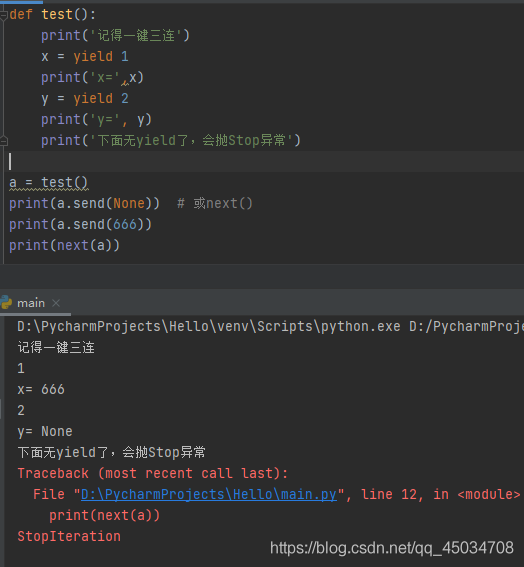Click 'line 12, in <module>' text

coord(441,494)
